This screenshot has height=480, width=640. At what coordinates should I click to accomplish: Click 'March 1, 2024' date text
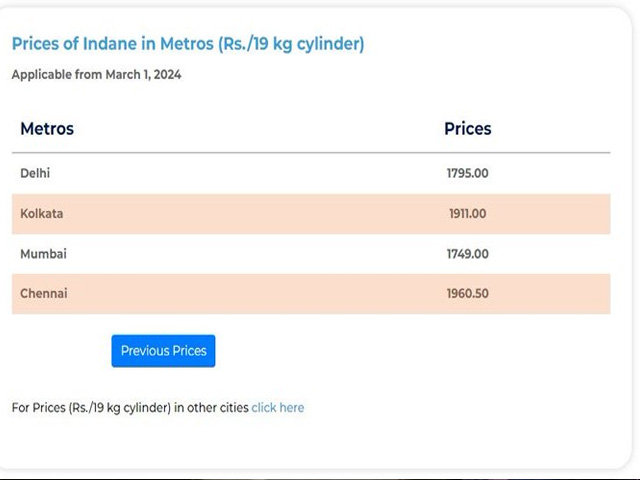[x=143, y=75]
